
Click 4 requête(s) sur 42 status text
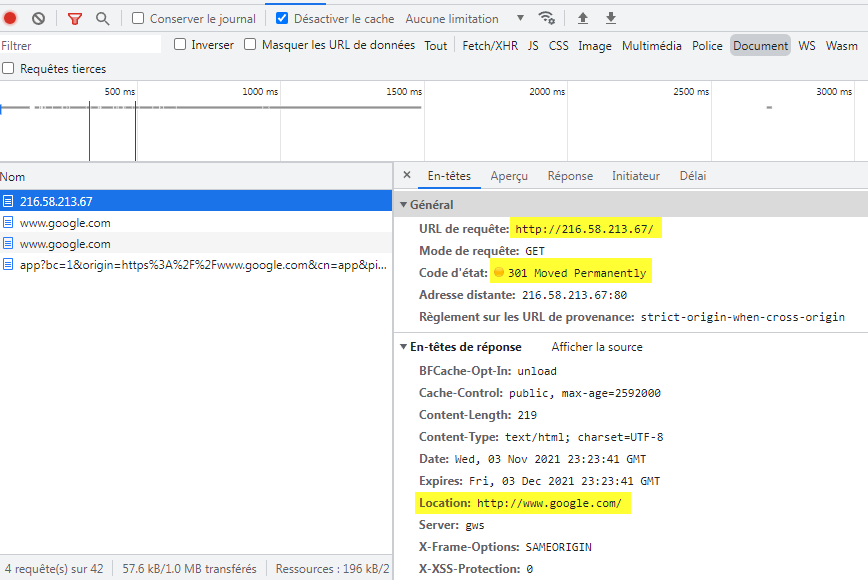tap(54, 569)
